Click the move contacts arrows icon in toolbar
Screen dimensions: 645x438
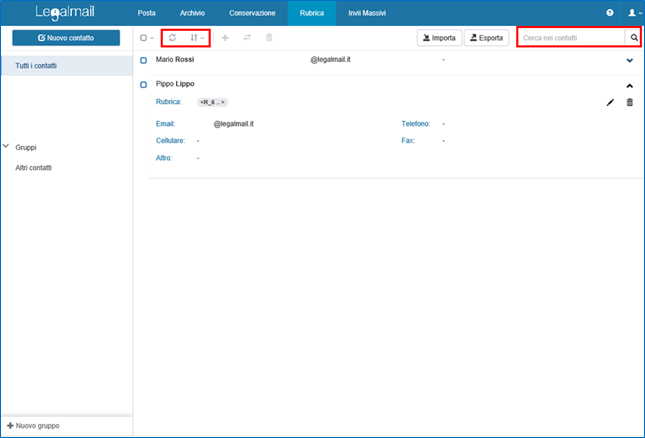247,38
